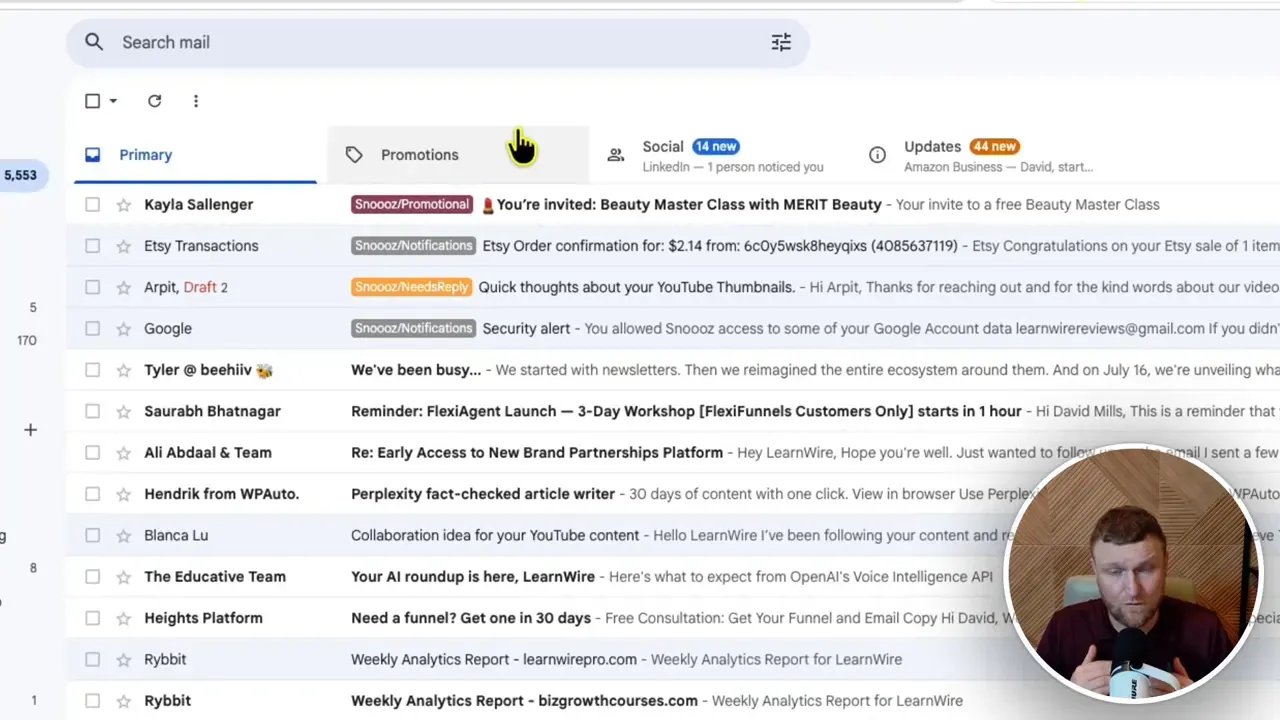
Task: Click into the Search mail field
Action: (438, 42)
